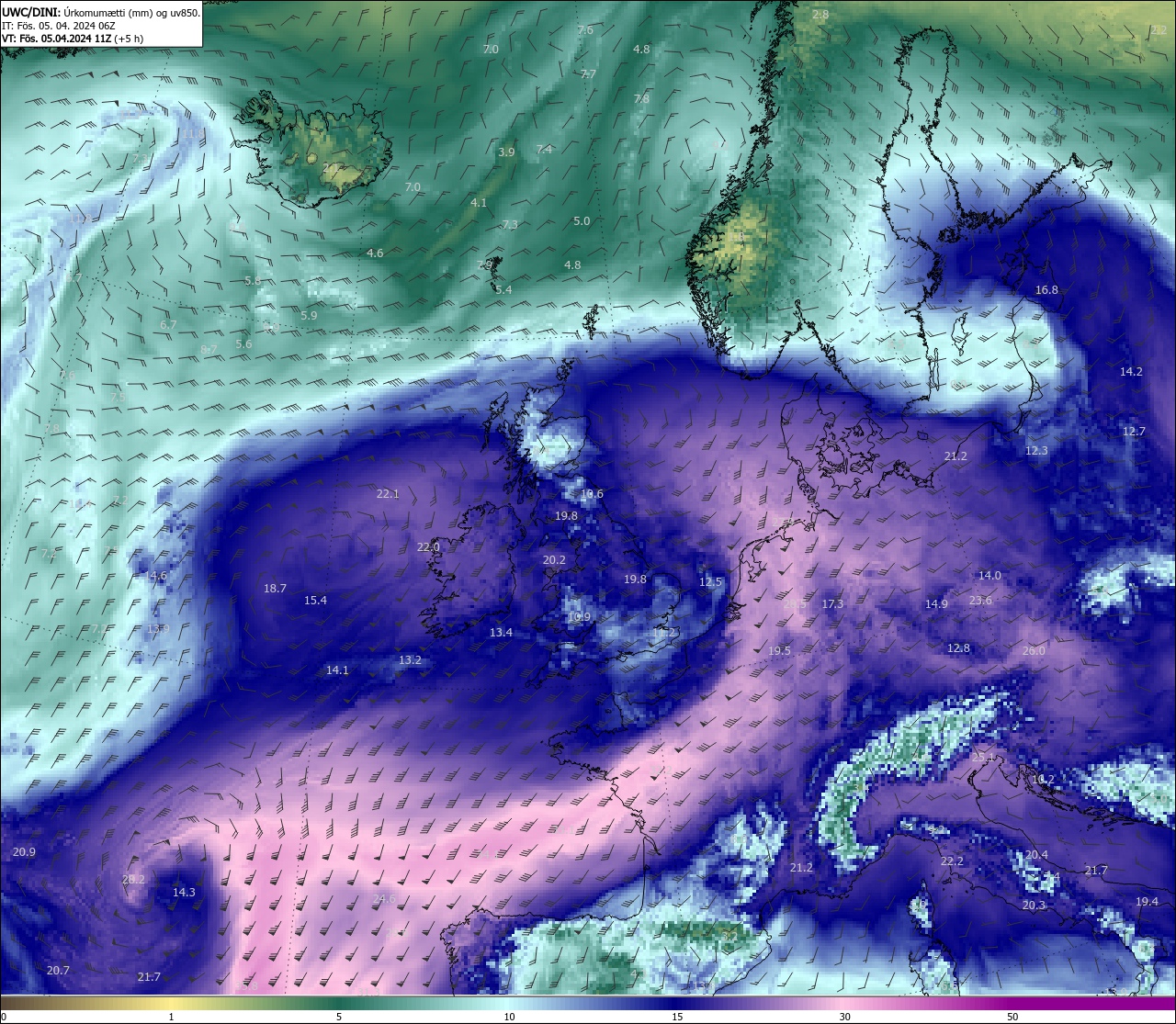Click the 14.2 value near the map's eastern edge
Image resolution: width=1176 pixels, height=1024 pixels.
pos(1131,372)
